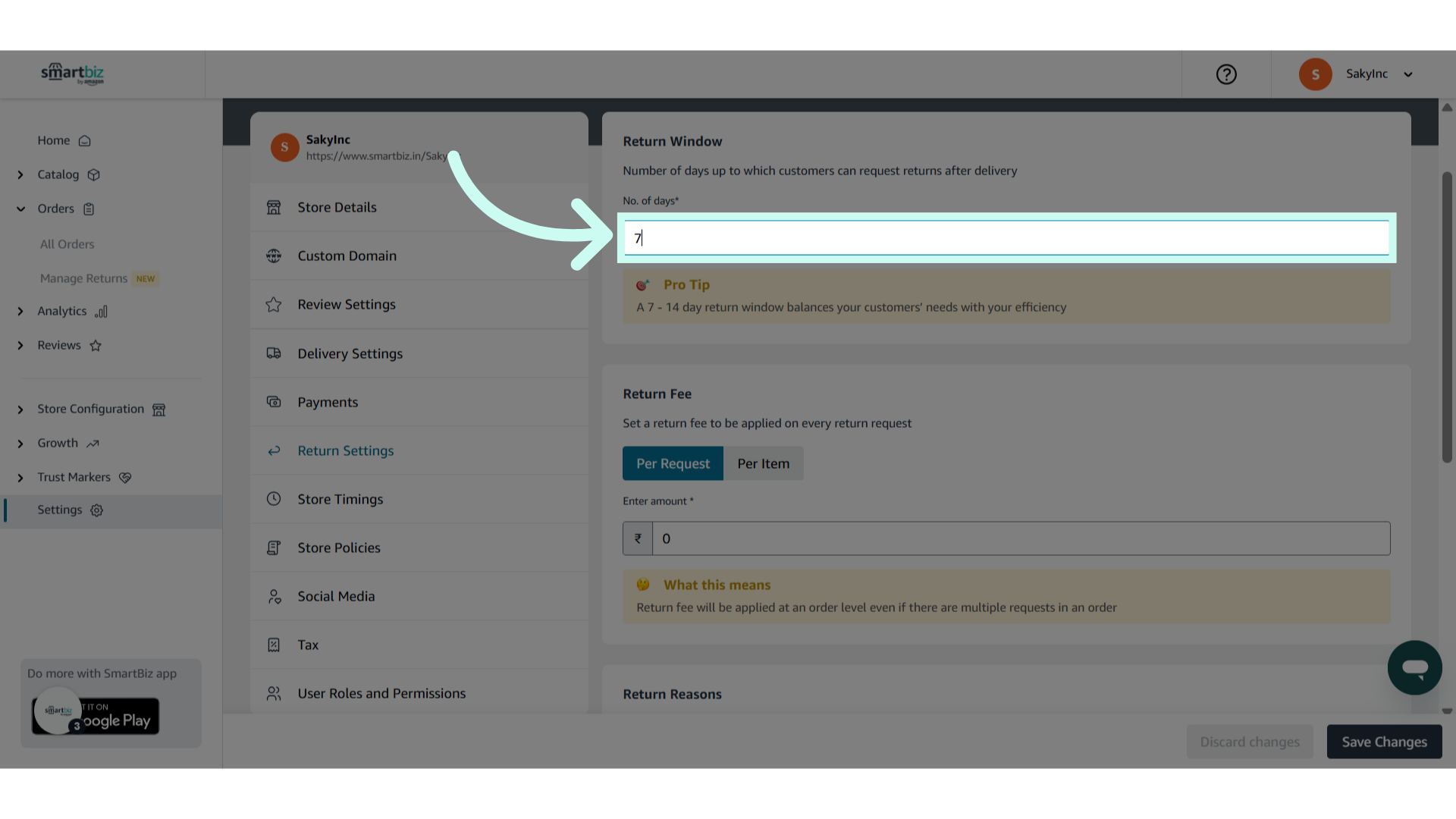Image resolution: width=1456 pixels, height=819 pixels.
Task: Open the Social Media section
Action: [419, 596]
